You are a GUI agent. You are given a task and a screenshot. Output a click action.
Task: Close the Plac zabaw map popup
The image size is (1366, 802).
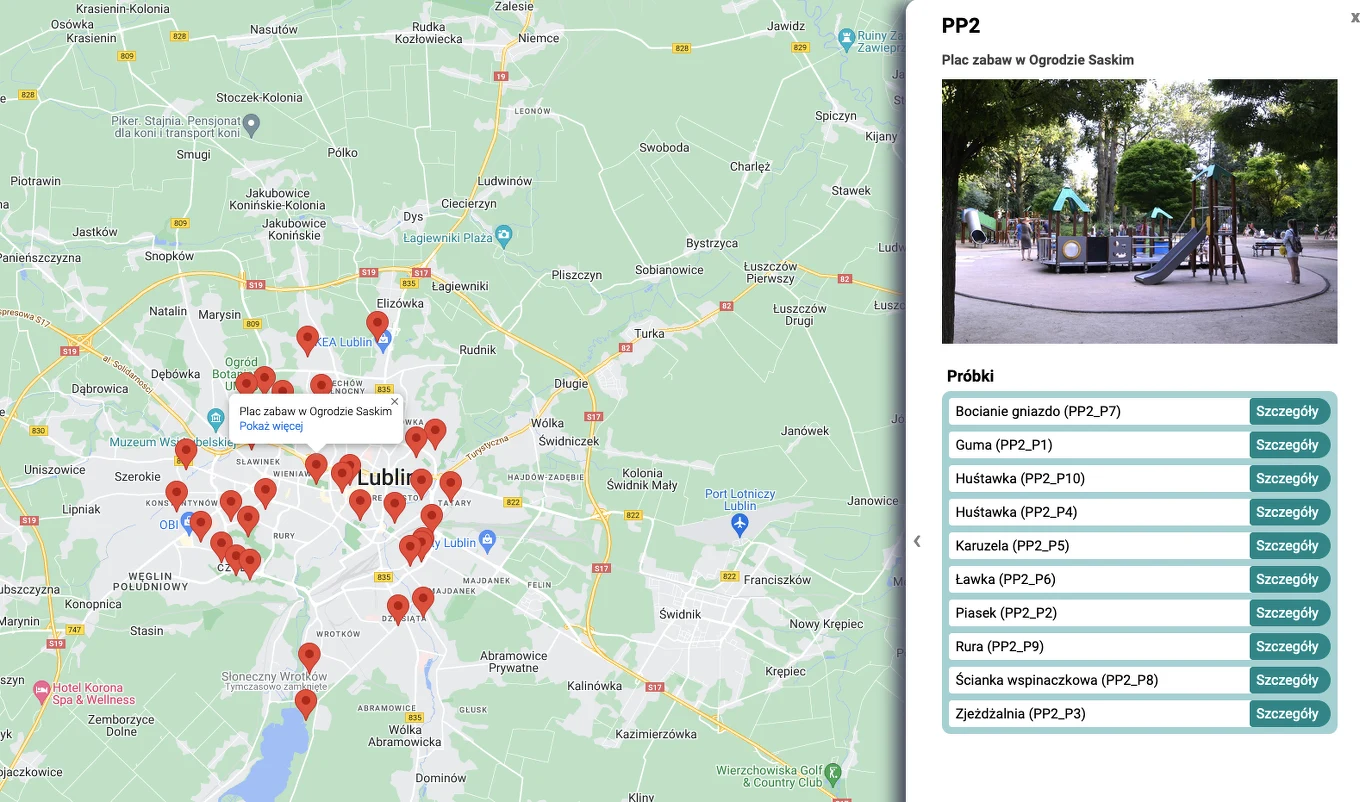(394, 401)
